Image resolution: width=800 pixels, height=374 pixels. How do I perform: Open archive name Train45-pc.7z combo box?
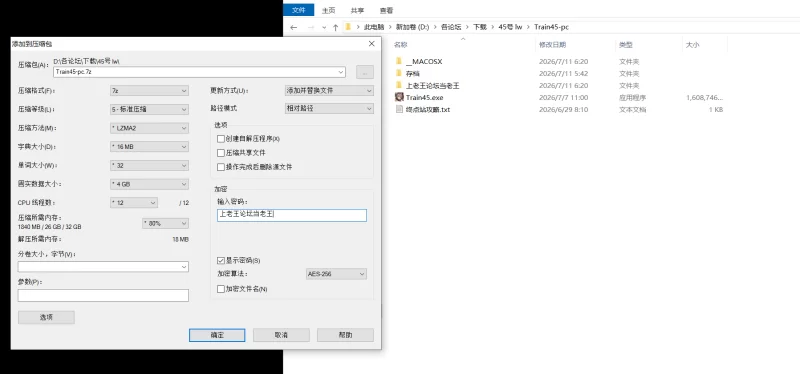(199, 72)
